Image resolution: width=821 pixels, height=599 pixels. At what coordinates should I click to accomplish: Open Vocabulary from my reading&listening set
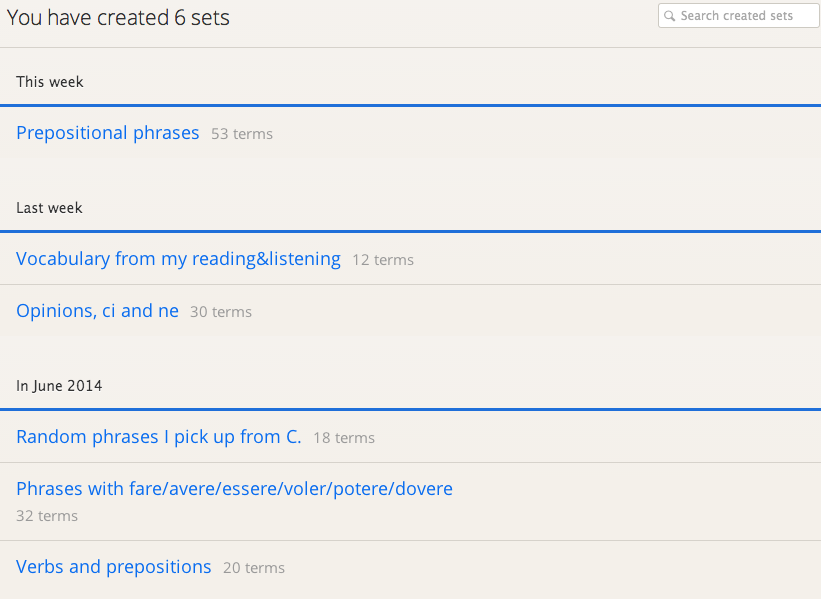pyautogui.click(x=178, y=259)
